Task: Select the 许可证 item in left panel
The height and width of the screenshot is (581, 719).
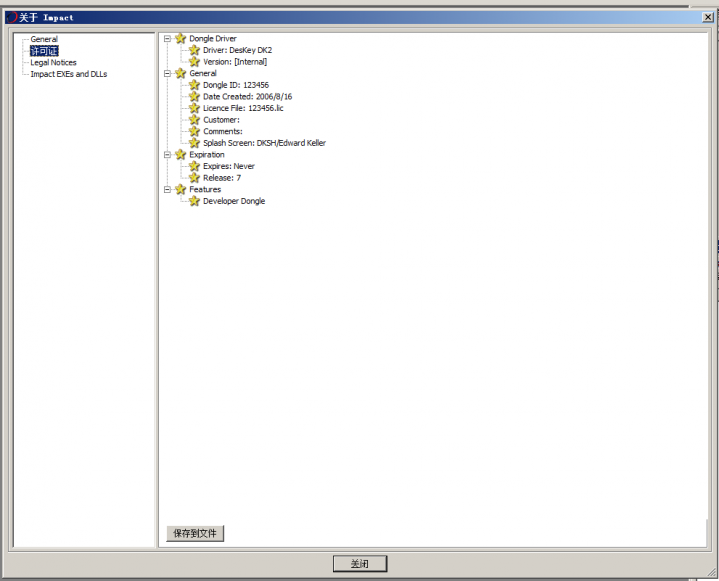Action: (x=44, y=51)
